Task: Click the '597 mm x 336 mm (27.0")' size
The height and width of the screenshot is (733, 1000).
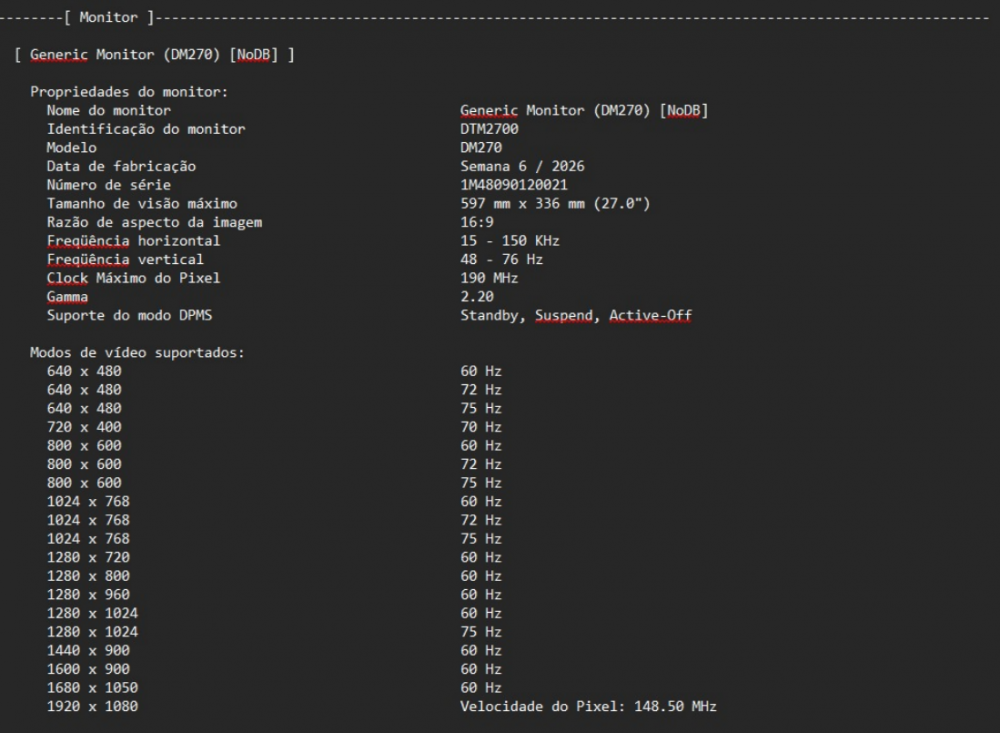Action: click(555, 204)
